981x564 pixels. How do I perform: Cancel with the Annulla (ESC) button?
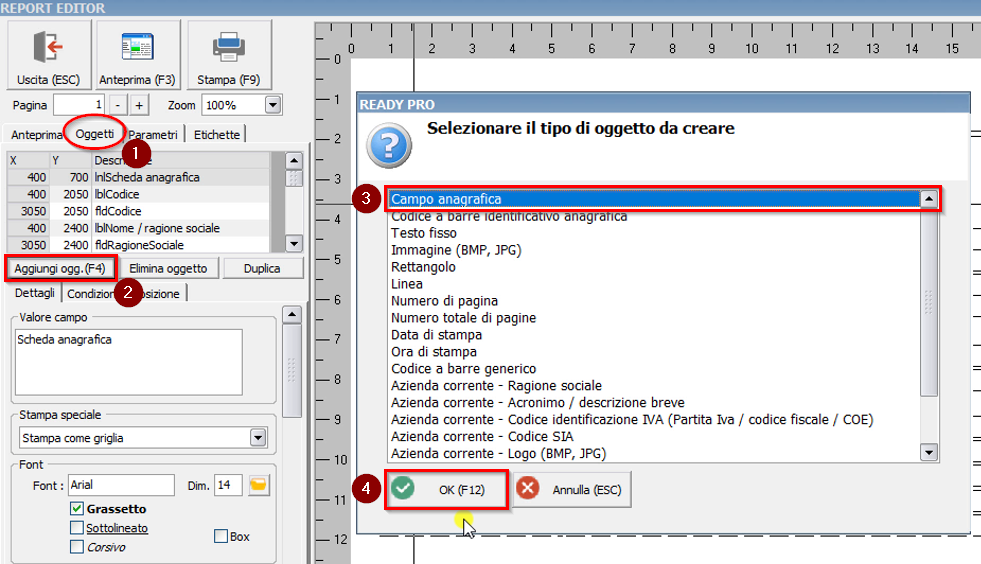(572, 489)
